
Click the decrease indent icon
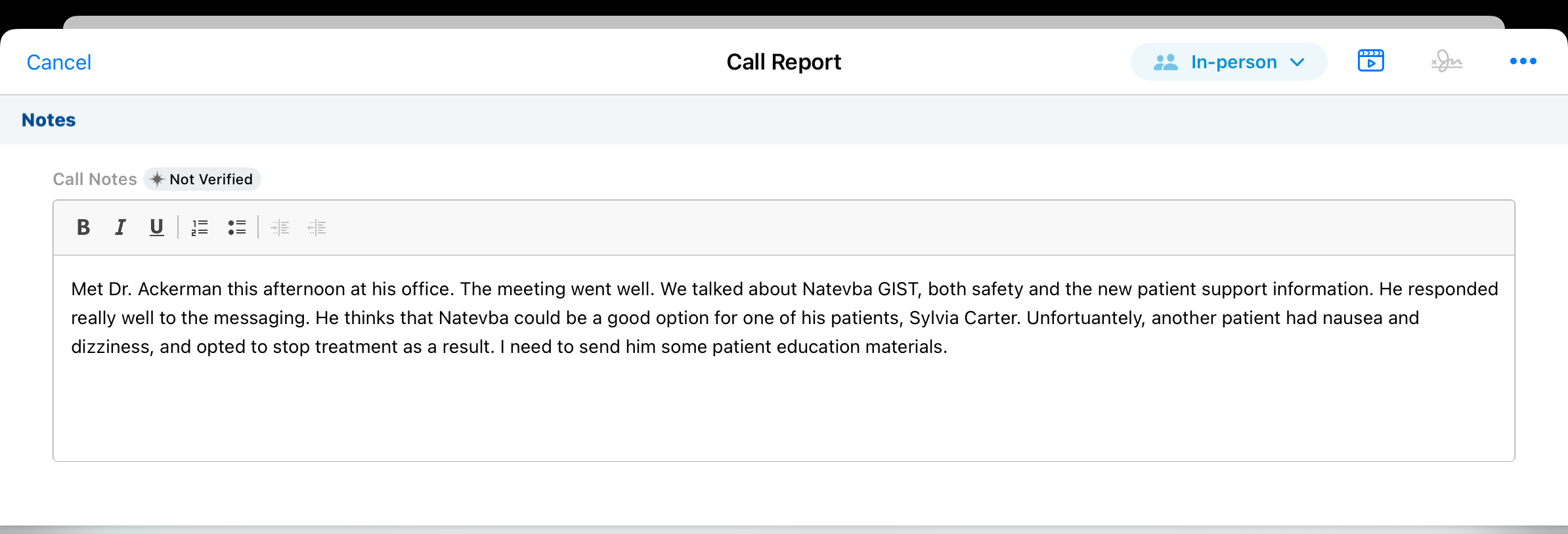pos(317,228)
